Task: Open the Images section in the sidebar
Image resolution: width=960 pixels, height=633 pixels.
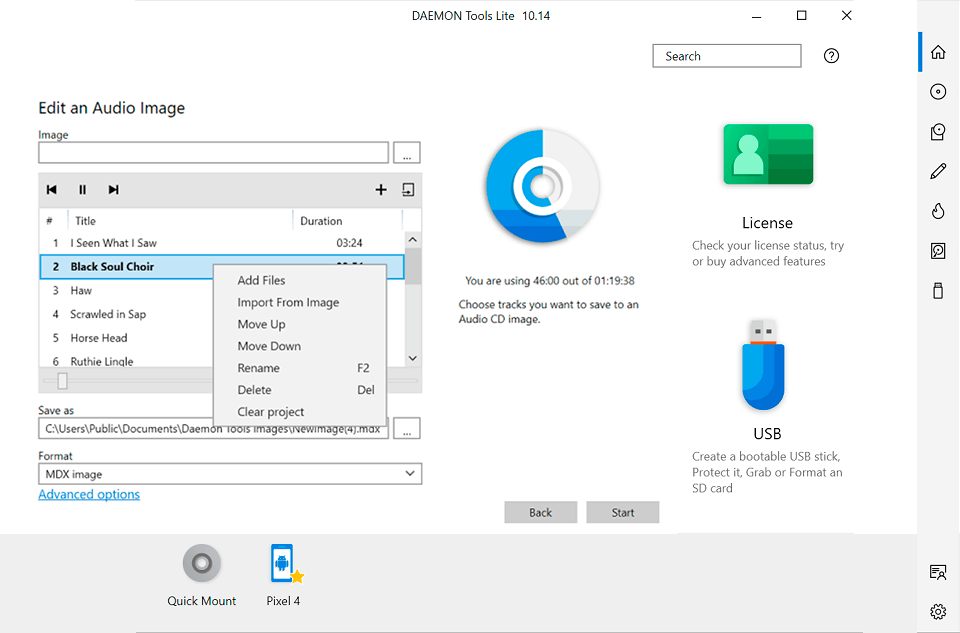Action: (937, 91)
